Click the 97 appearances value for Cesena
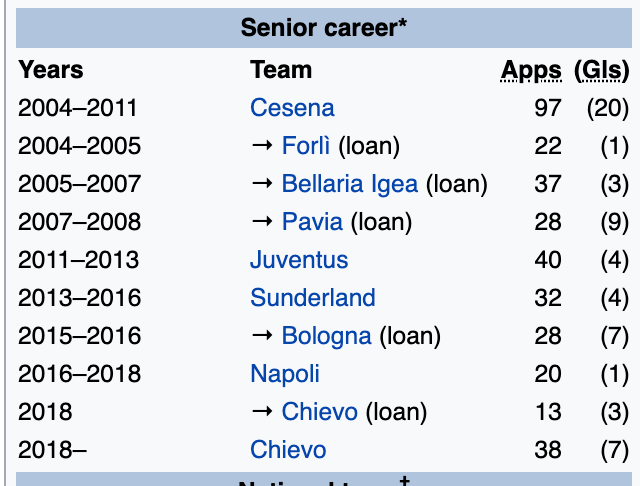This screenshot has height=486, width=640. pyautogui.click(x=548, y=108)
